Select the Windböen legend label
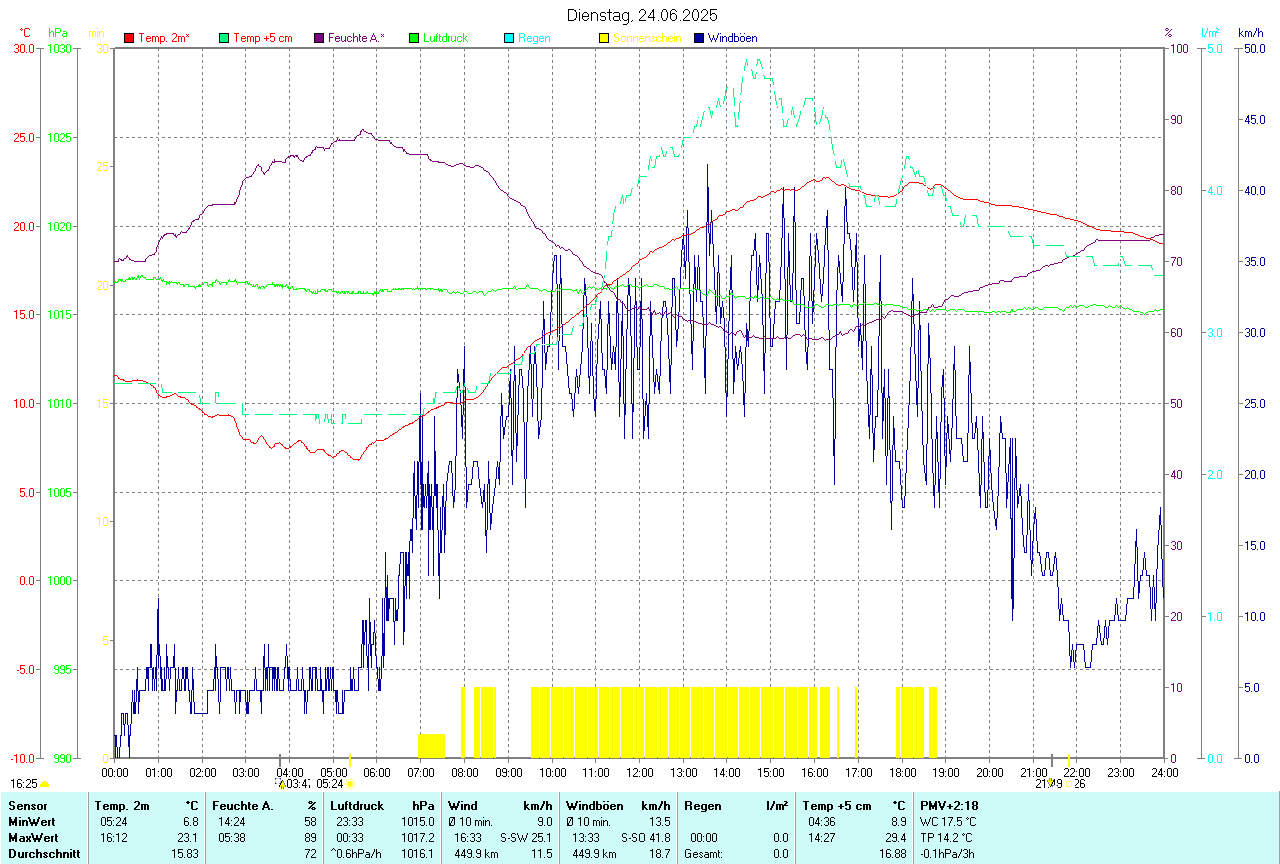 [732, 38]
